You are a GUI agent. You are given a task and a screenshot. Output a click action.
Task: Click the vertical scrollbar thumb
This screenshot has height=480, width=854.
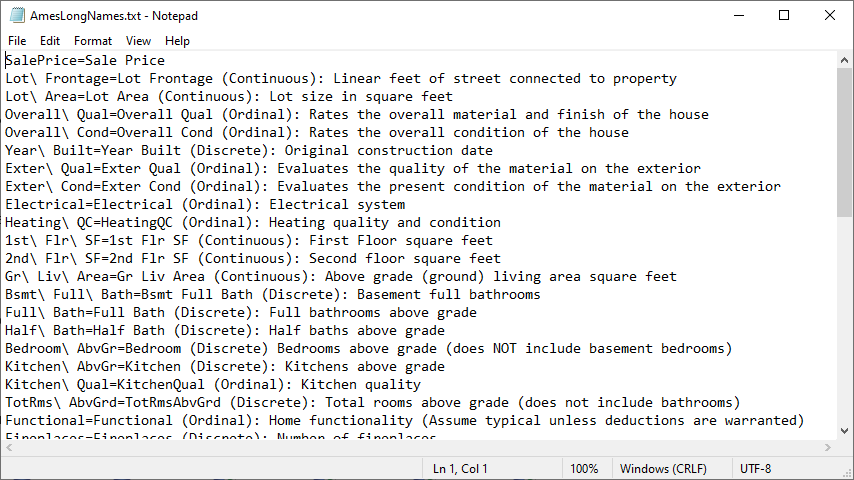[x=844, y=143]
